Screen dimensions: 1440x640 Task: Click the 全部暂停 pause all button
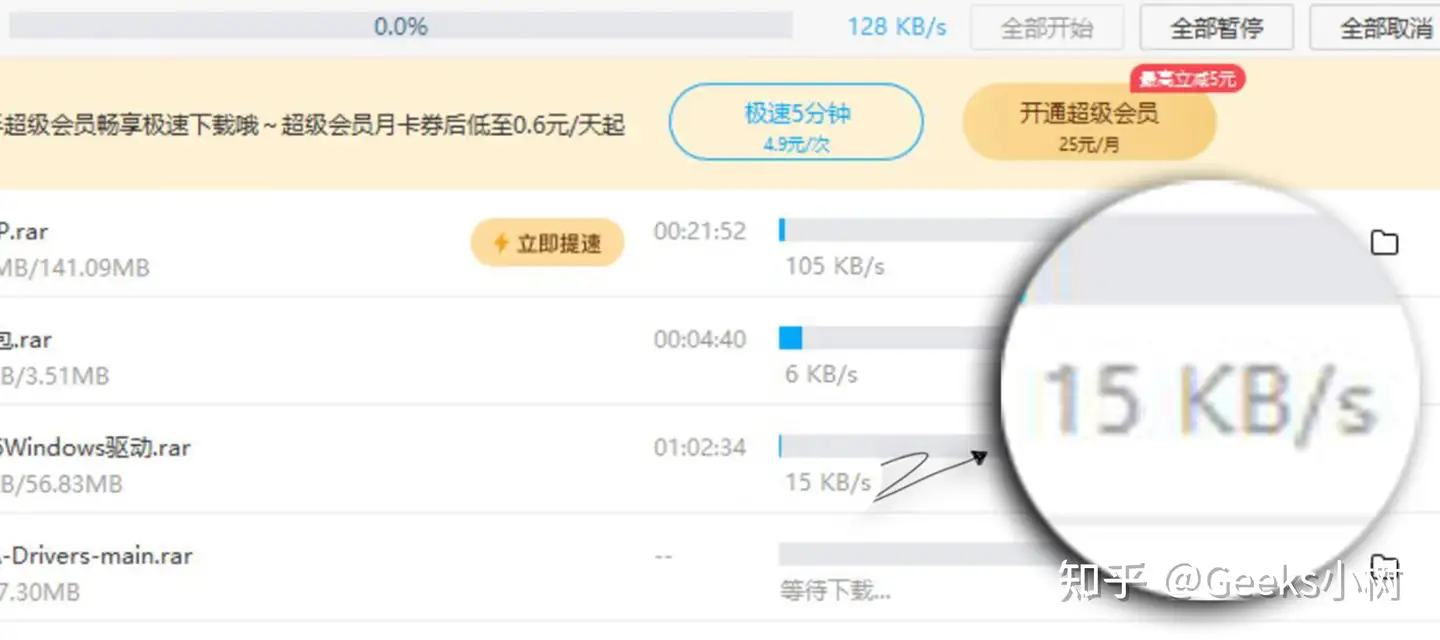pos(1217,27)
